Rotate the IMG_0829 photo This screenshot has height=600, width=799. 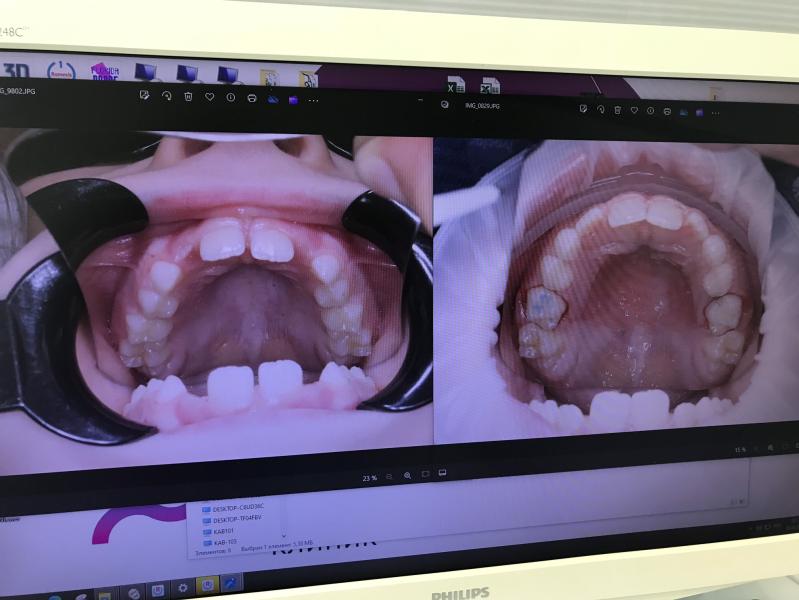coord(600,109)
